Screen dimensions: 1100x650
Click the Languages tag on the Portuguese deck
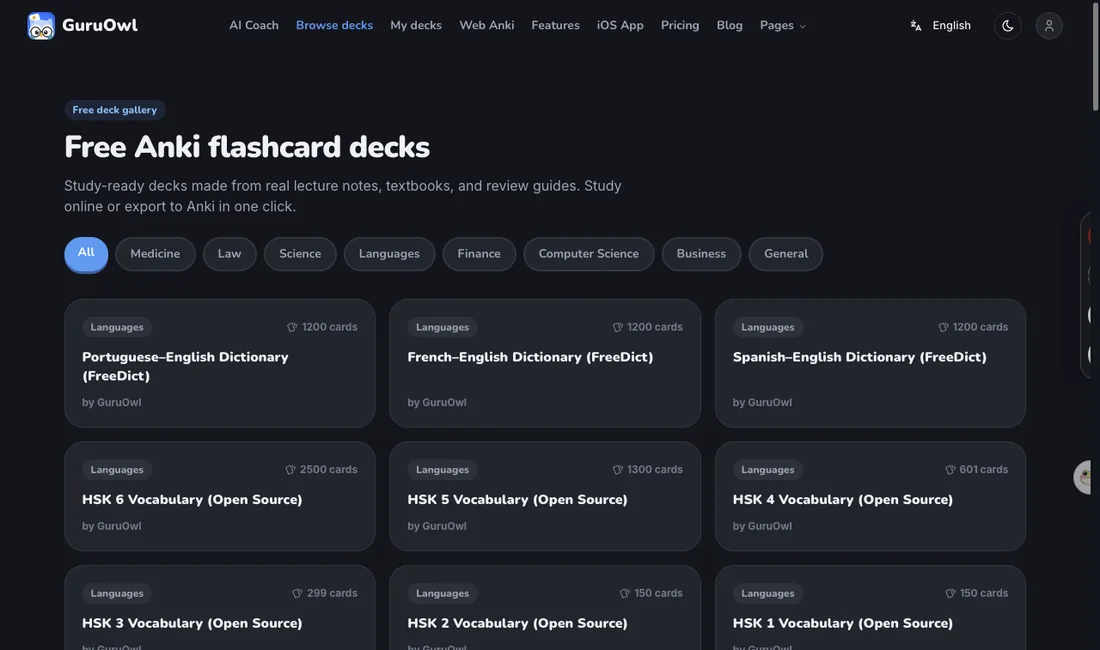coord(116,327)
